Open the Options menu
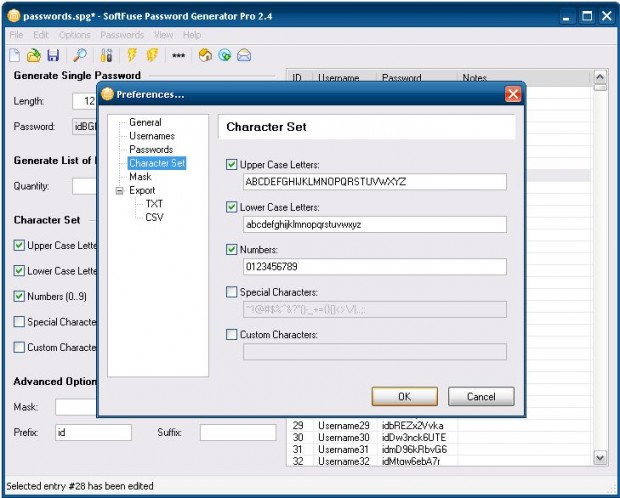 pyautogui.click(x=74, y=35)
